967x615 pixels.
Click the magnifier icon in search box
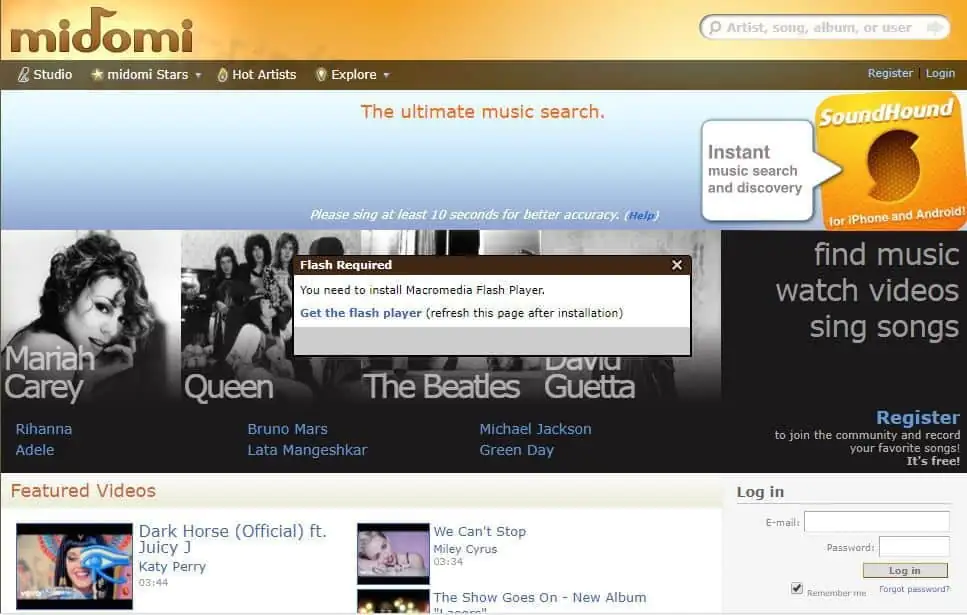pyautogui.click(x=715, y=27)
